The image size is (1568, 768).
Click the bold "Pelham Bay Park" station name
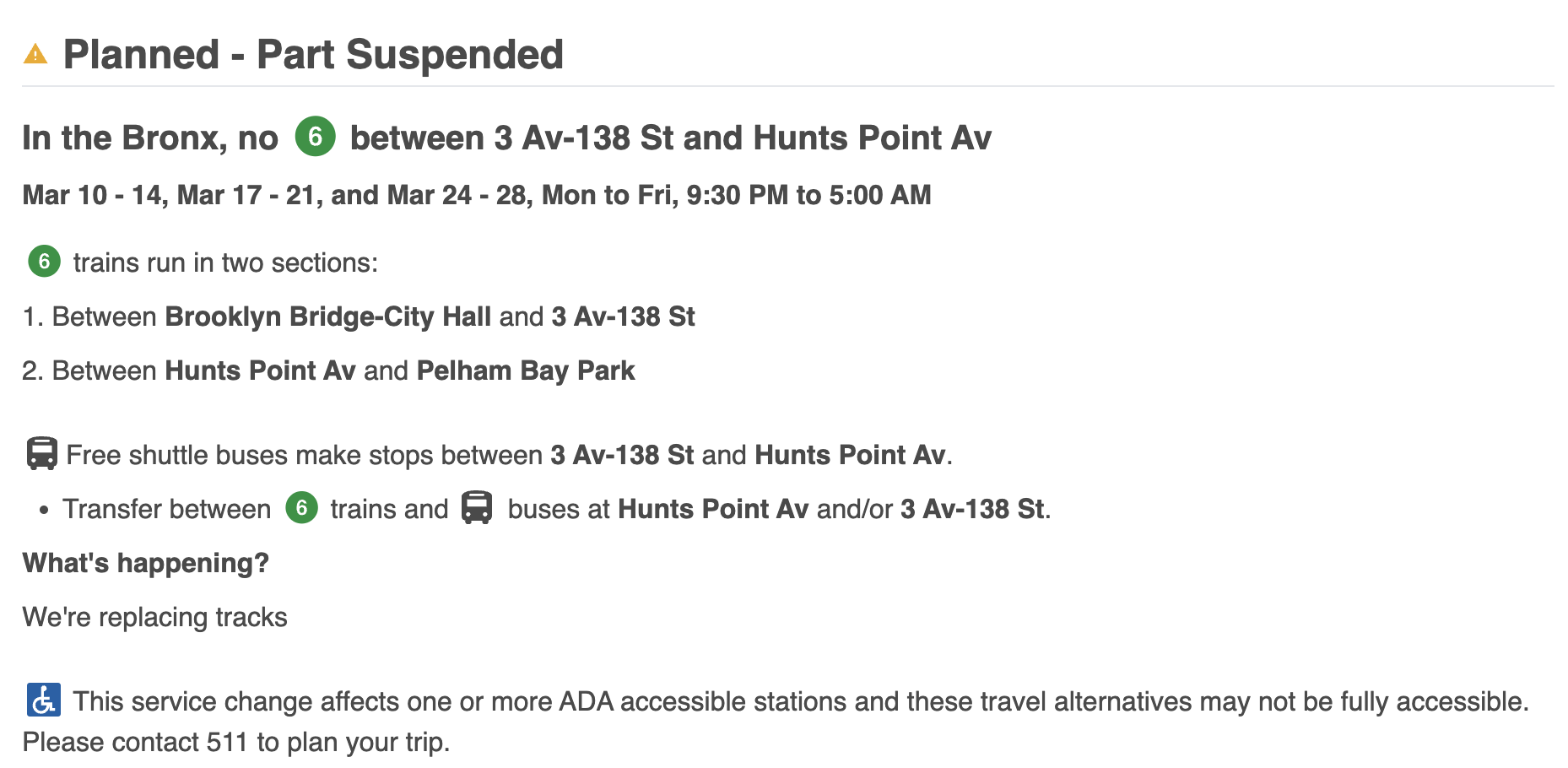[x=525, y=370]
